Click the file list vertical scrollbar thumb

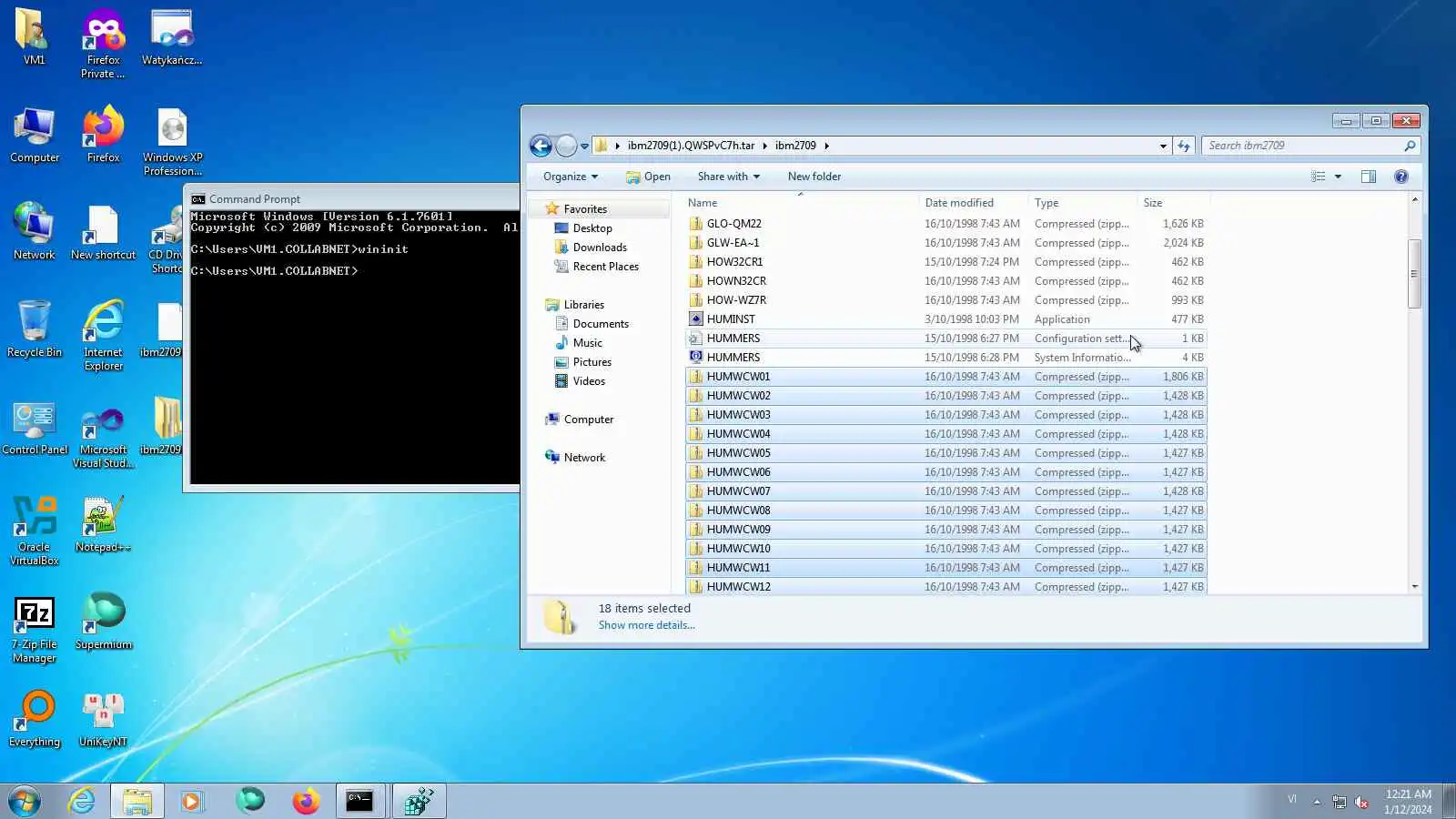click(1414, 274)
